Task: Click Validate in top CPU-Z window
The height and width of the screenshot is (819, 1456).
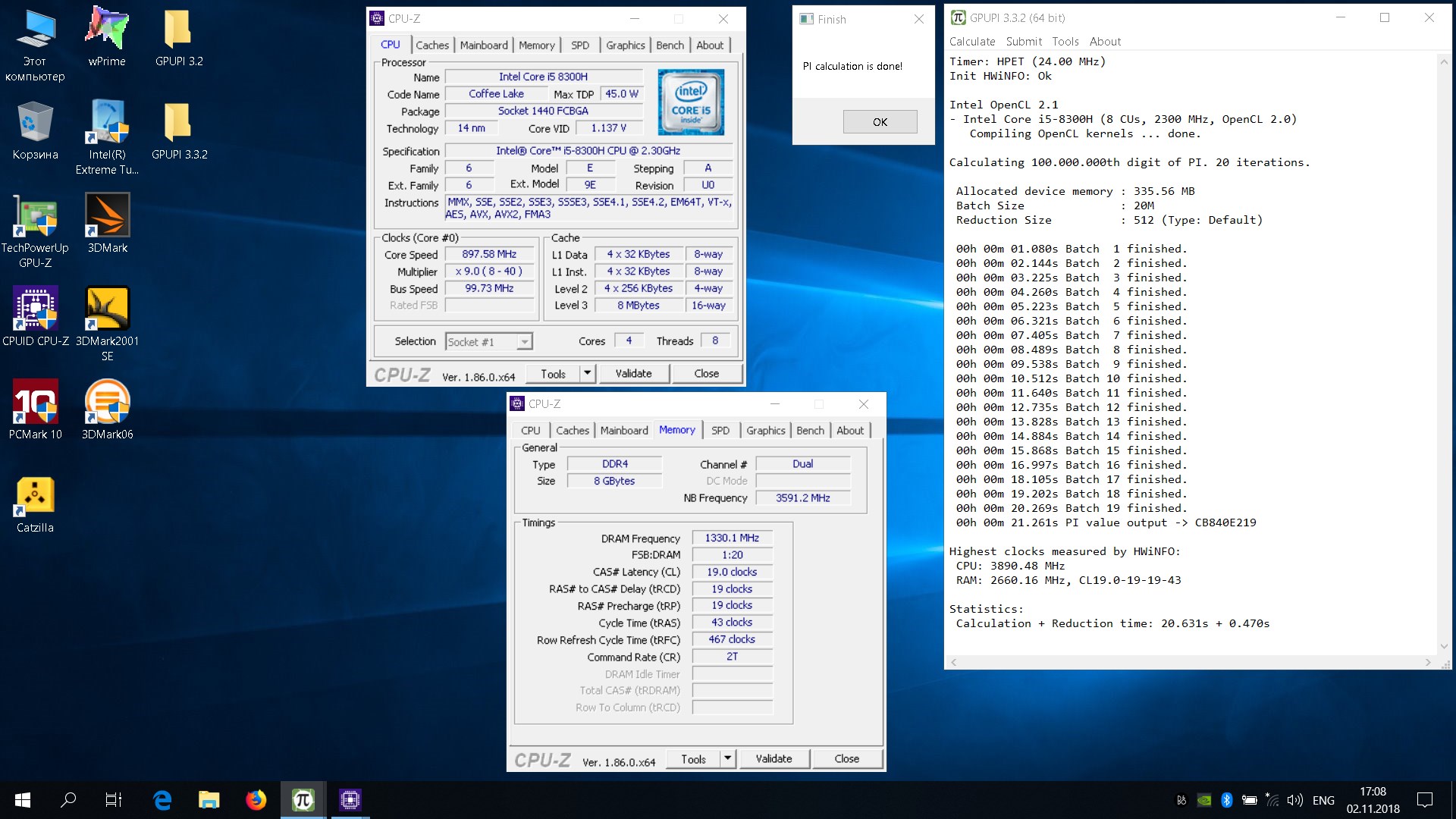Action: 633,373
